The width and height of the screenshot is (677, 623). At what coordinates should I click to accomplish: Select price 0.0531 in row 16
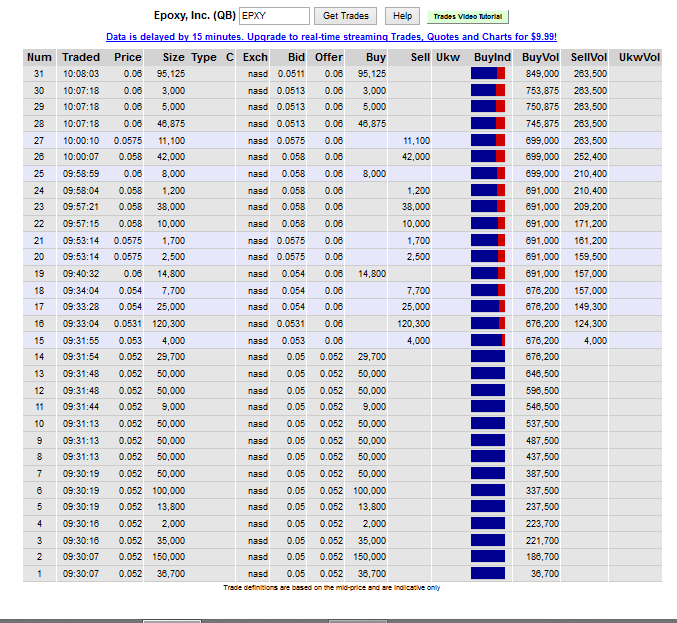pyautogui.click(x=128, y=324)
